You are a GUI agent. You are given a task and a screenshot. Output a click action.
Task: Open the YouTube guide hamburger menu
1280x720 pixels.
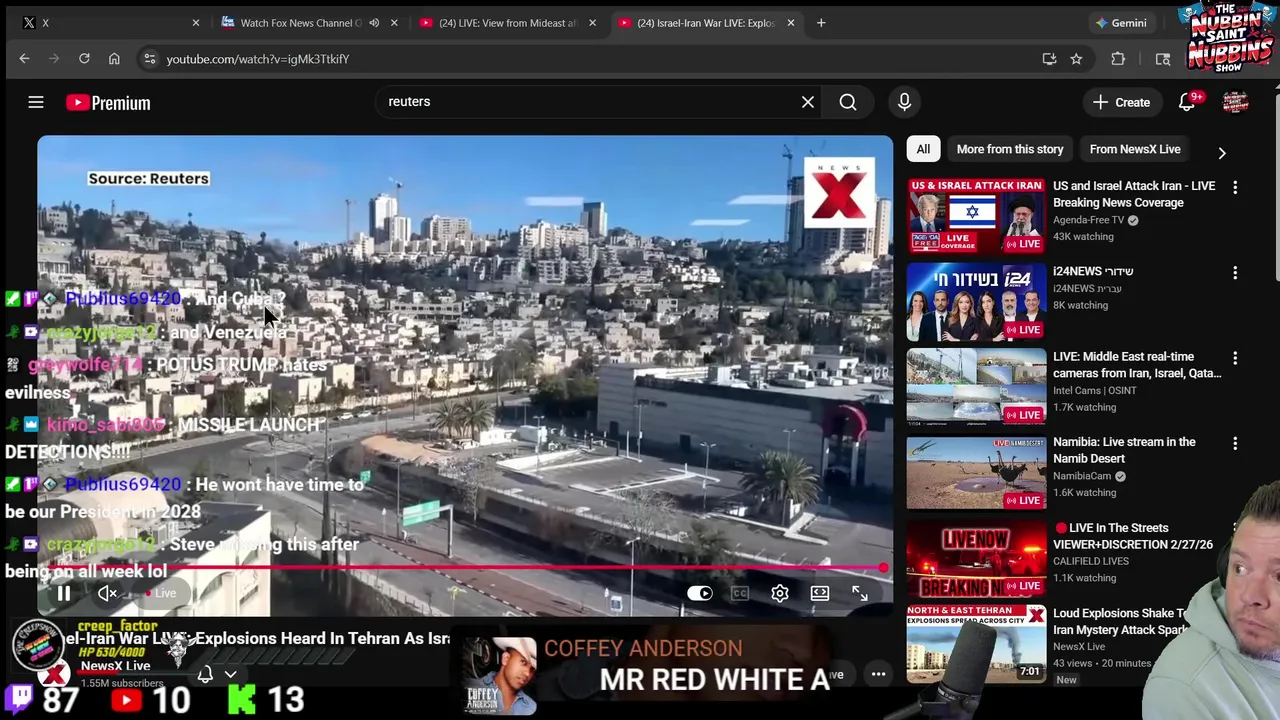[36, 102]
